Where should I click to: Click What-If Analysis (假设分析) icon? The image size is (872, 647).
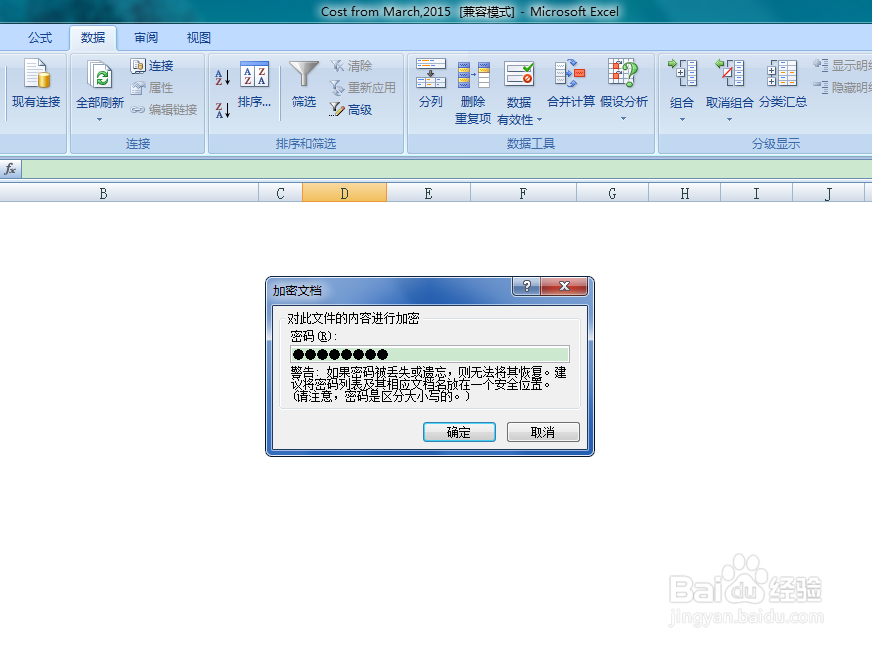[x=623, y=73]
